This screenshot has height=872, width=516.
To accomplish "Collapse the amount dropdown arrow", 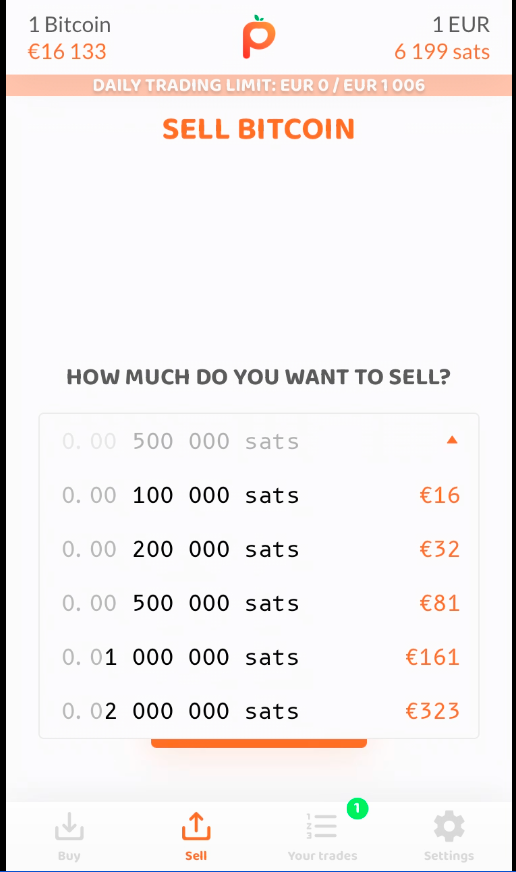I will 452,440.
